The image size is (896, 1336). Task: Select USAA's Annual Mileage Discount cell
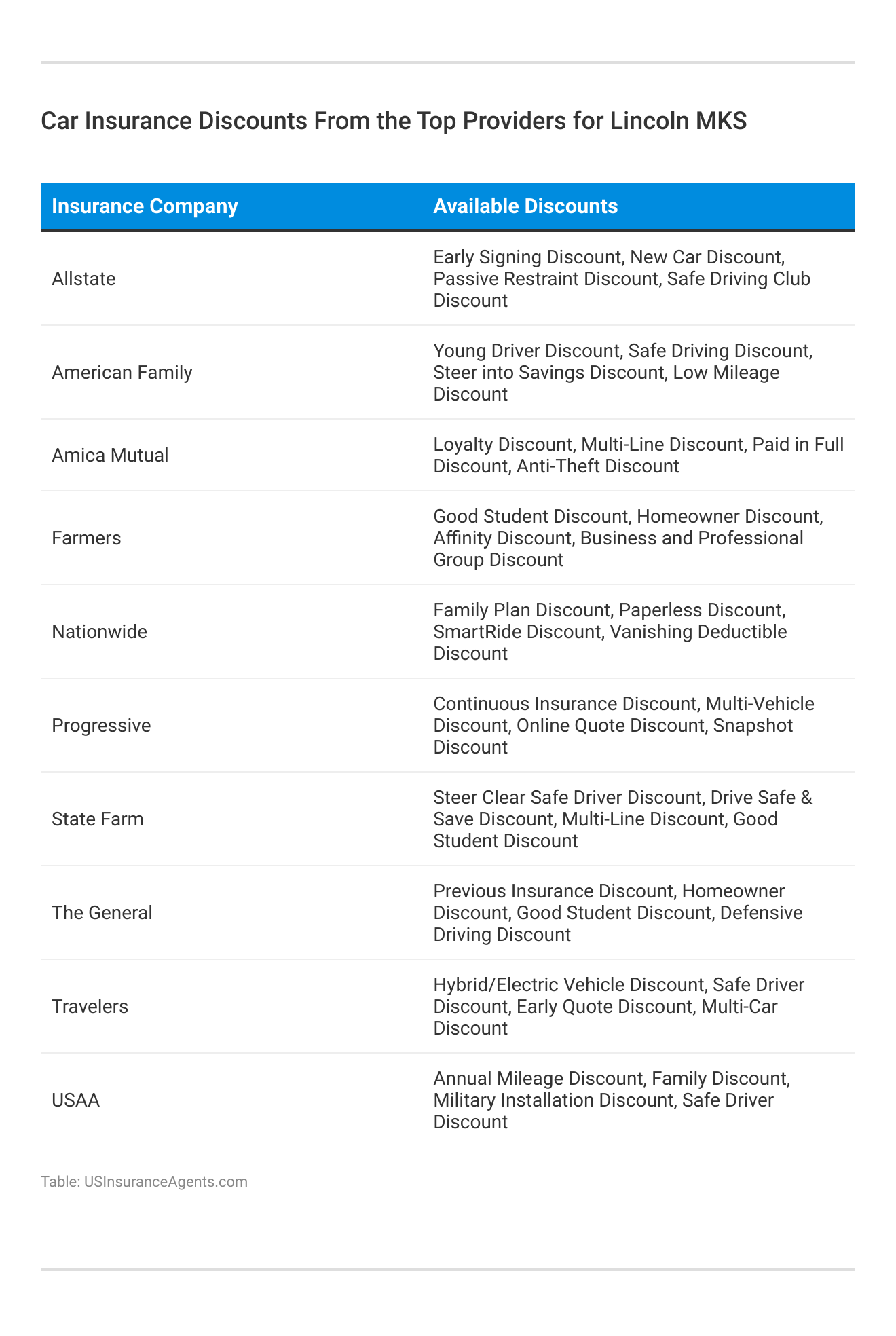[538, 1079]
